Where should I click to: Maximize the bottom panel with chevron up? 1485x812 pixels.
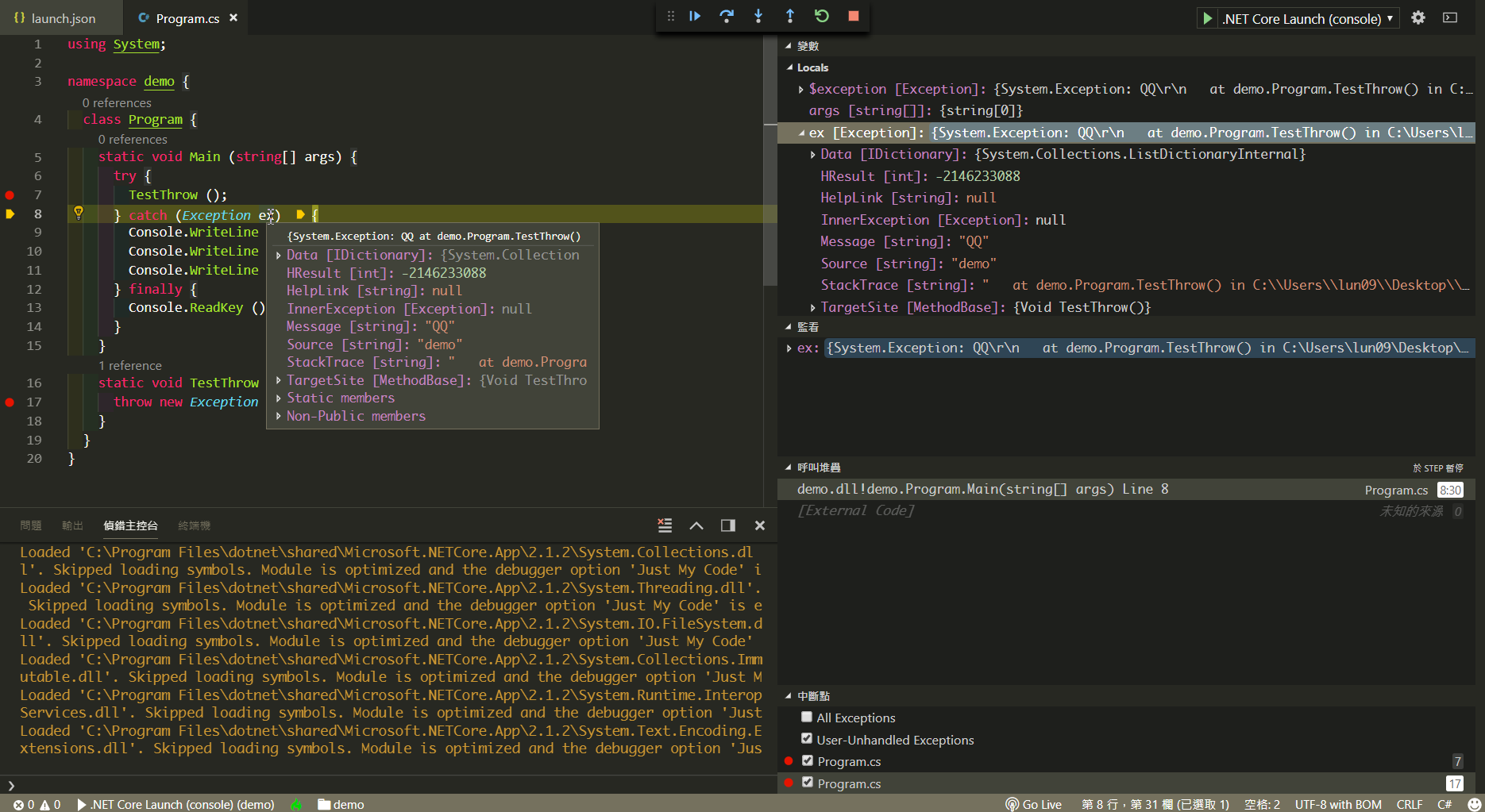[696, 525]
